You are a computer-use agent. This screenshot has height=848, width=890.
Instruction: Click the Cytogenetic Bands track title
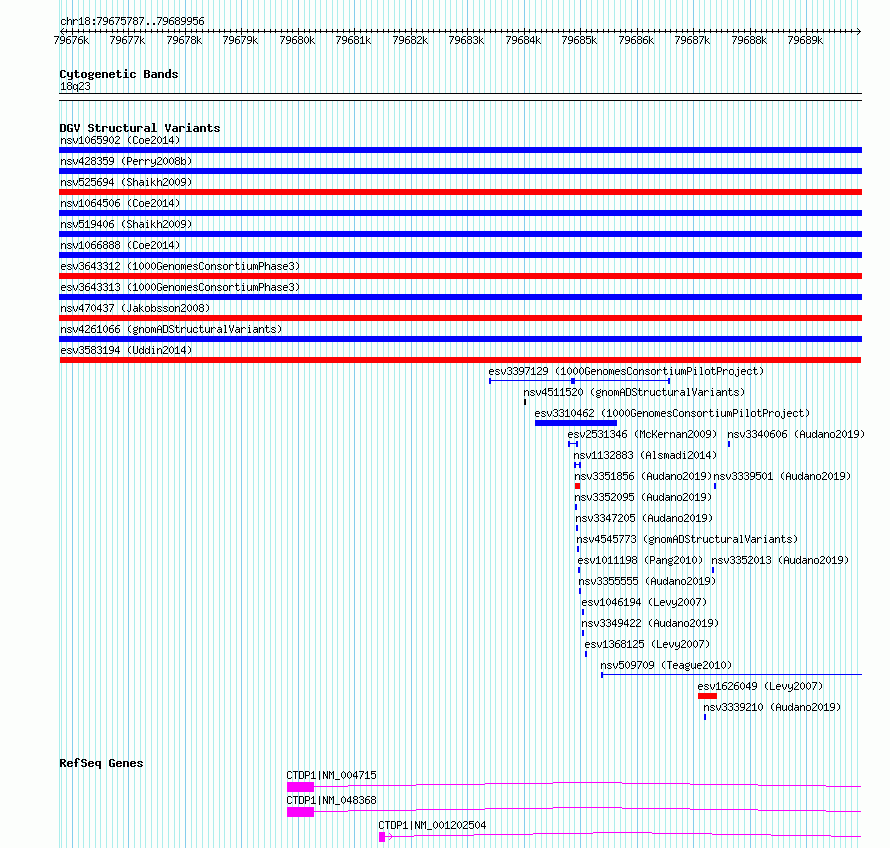[x=119, y=74]
